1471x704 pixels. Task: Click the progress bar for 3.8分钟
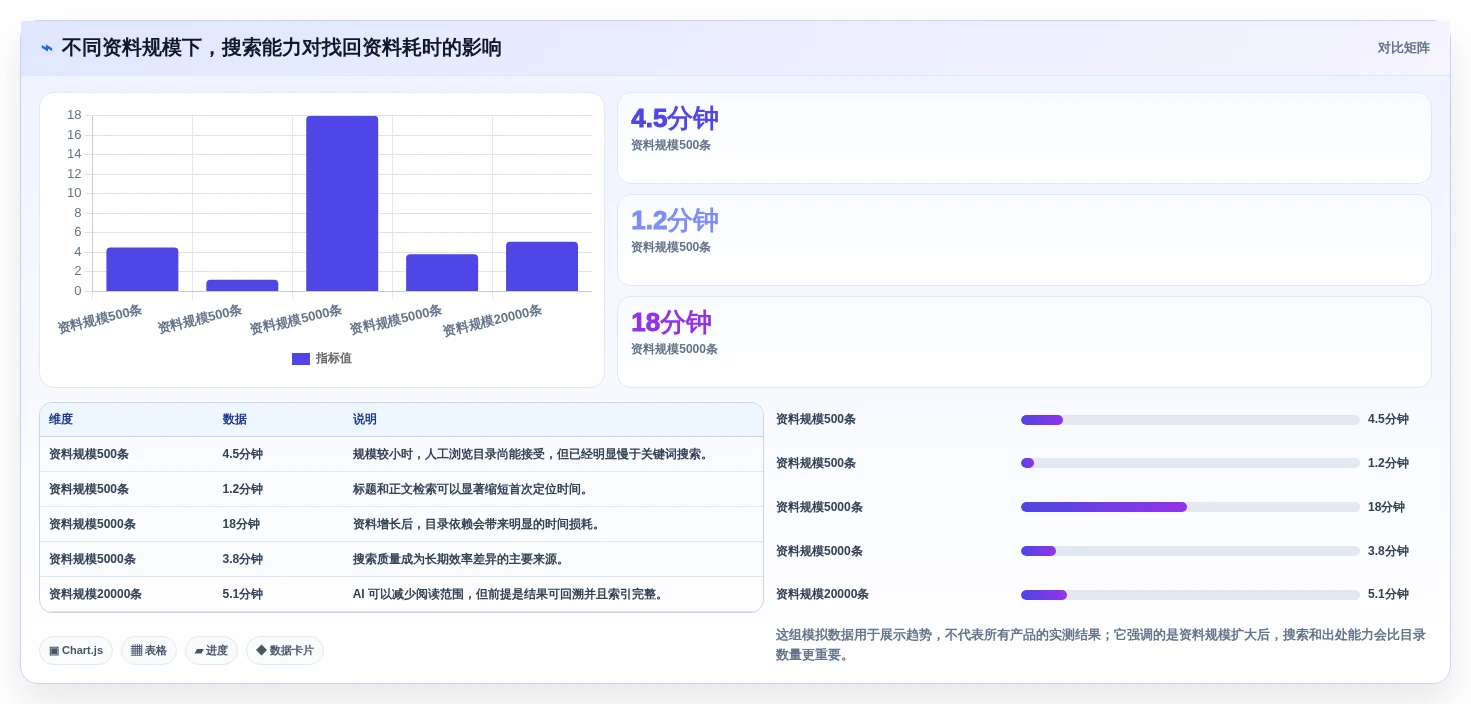1190,551
